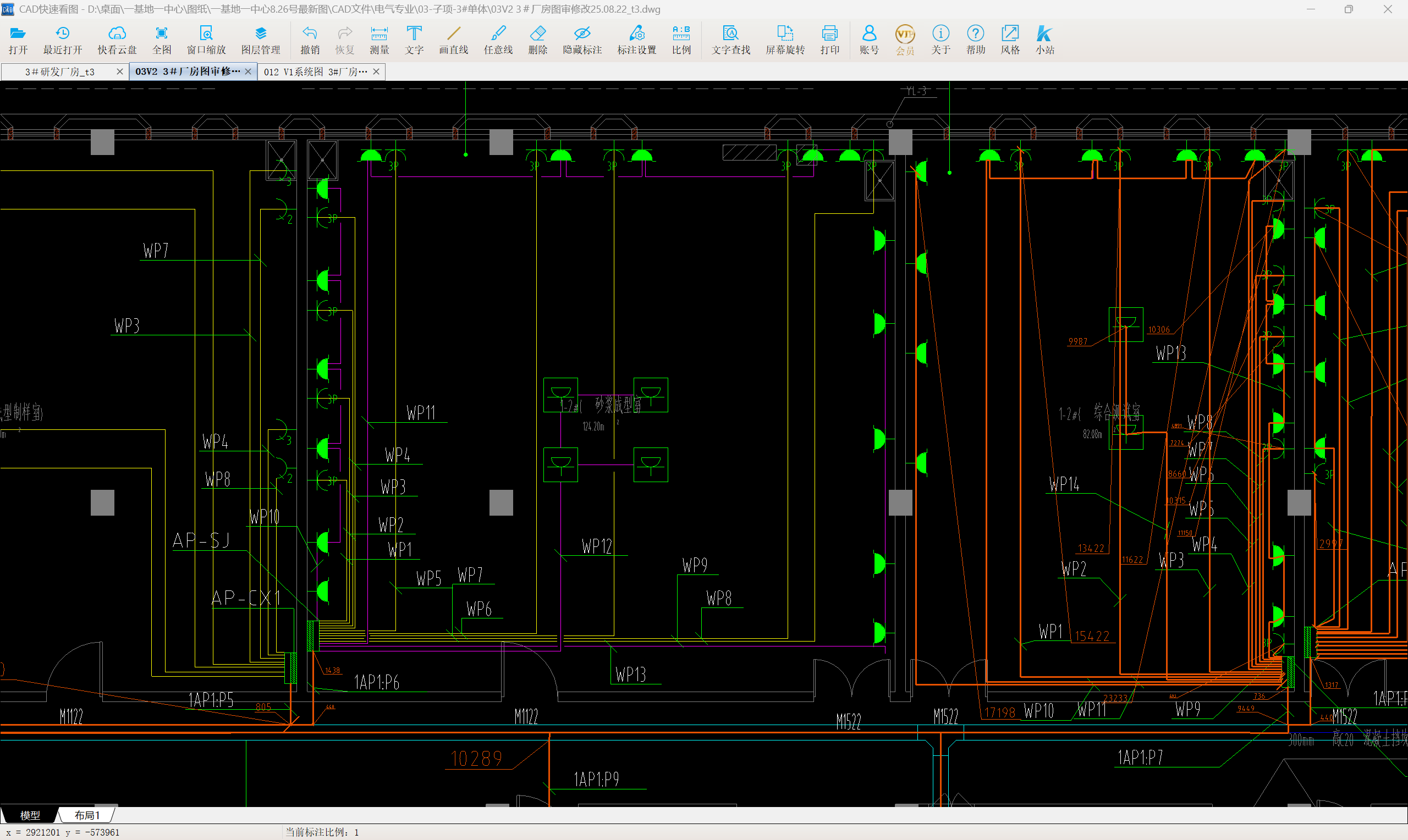This screenshot has width=1408, height=840.
Task: Click the screen rotation (屏幕旋转) button
Action: (785, 40)
